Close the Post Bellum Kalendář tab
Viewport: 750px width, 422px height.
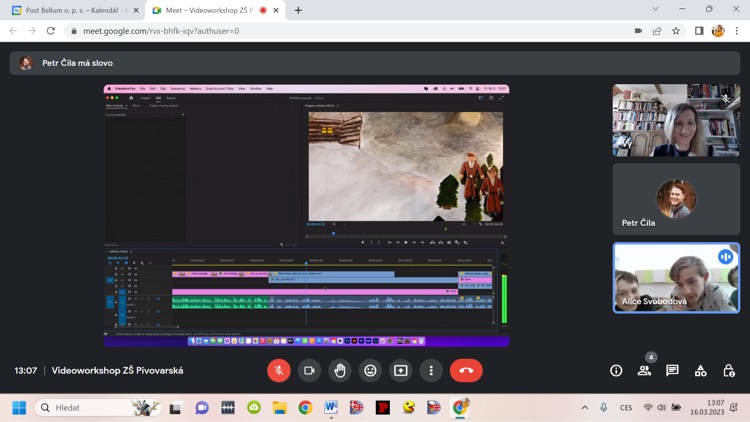pos(136,10)
